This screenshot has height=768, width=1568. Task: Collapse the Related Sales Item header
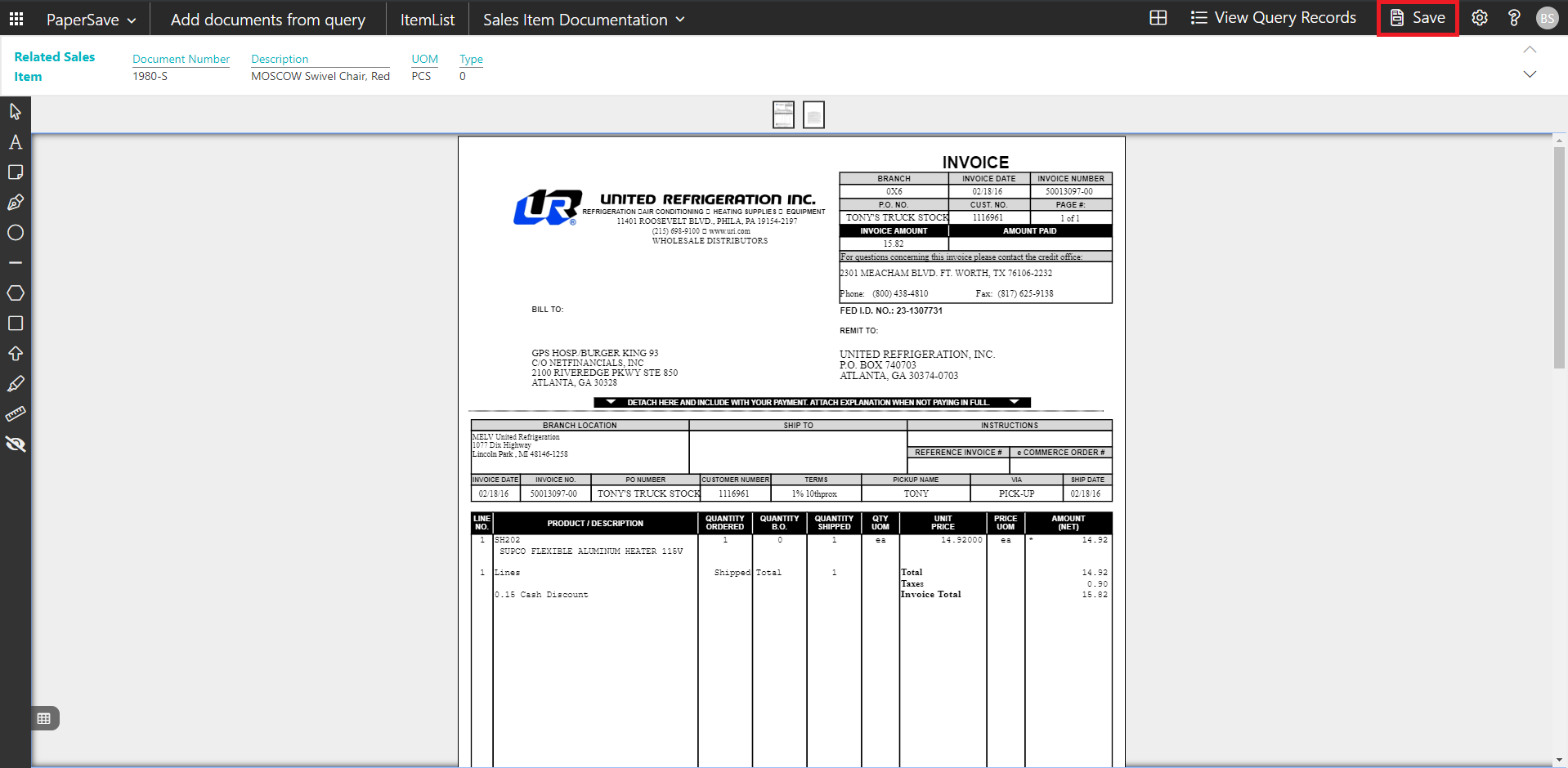(1530, 50)
